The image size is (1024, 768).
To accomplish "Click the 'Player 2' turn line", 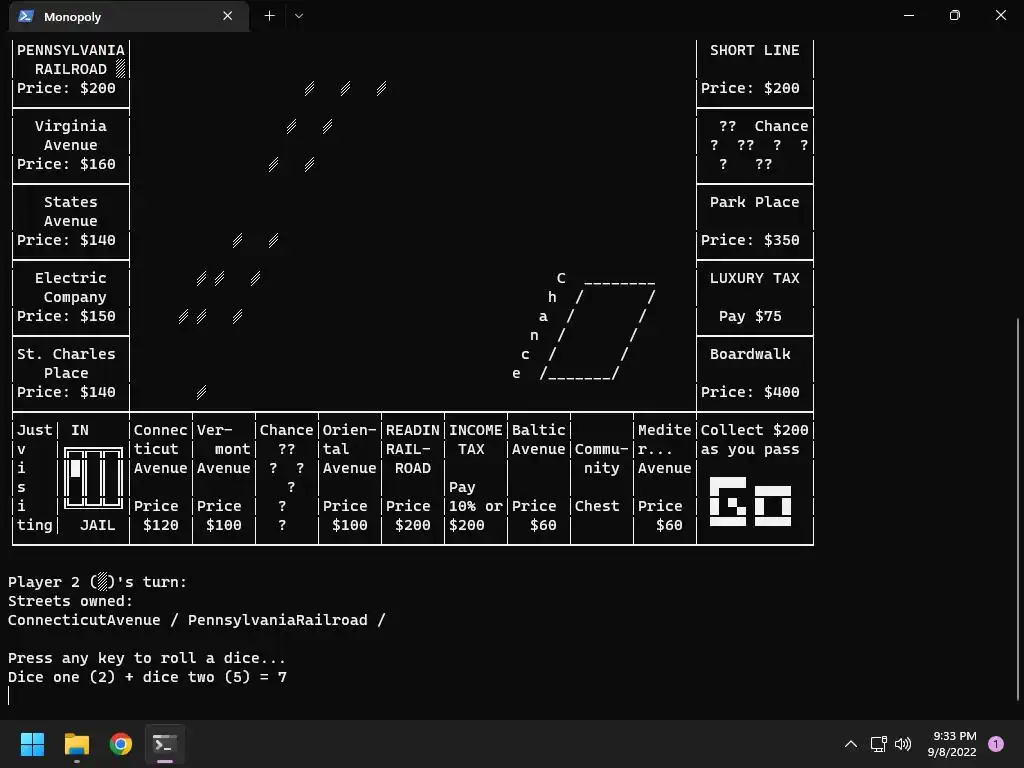I will point(97,582).
